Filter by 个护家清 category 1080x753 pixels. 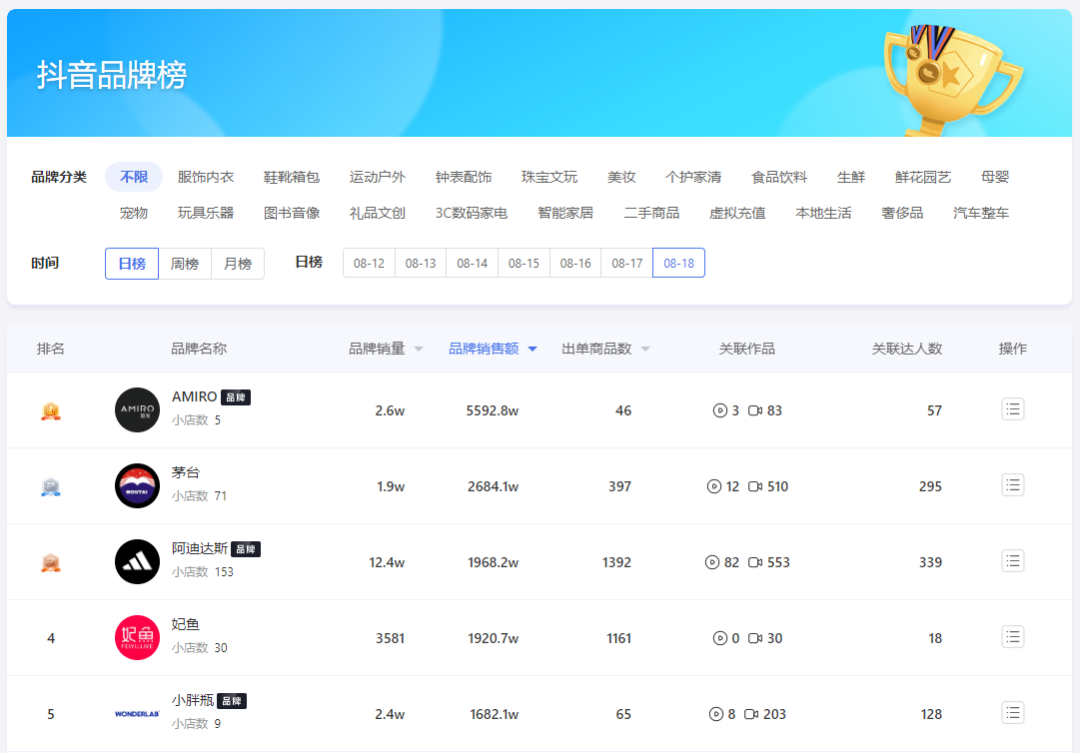(x=693, y=177)
